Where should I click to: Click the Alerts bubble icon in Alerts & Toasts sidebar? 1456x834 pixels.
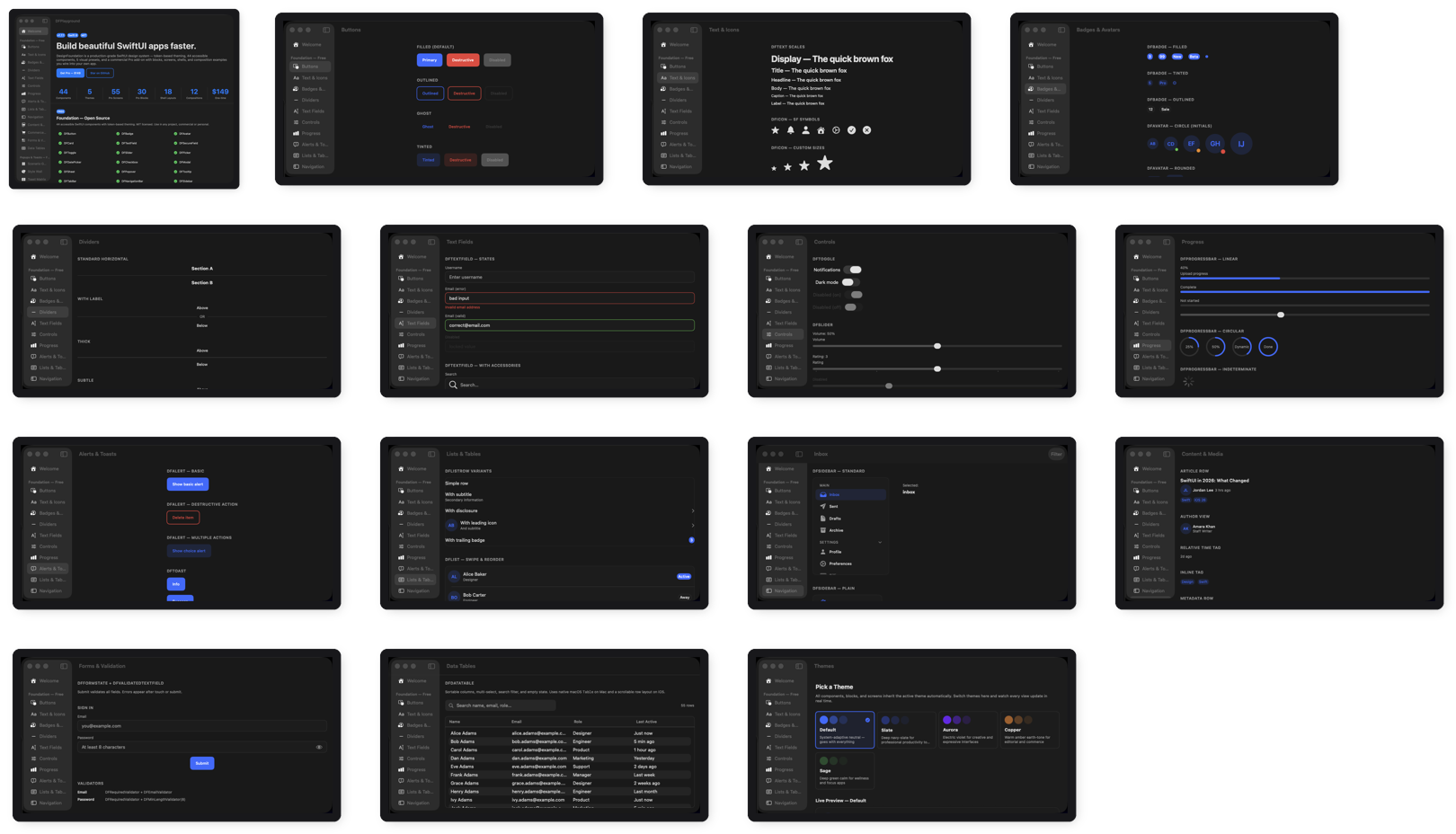point(34,569)
